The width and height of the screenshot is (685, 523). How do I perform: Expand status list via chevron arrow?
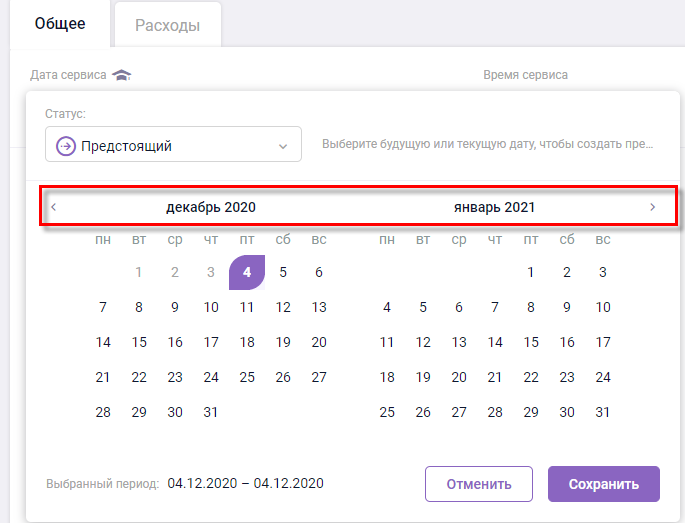[x=282, y=146]
